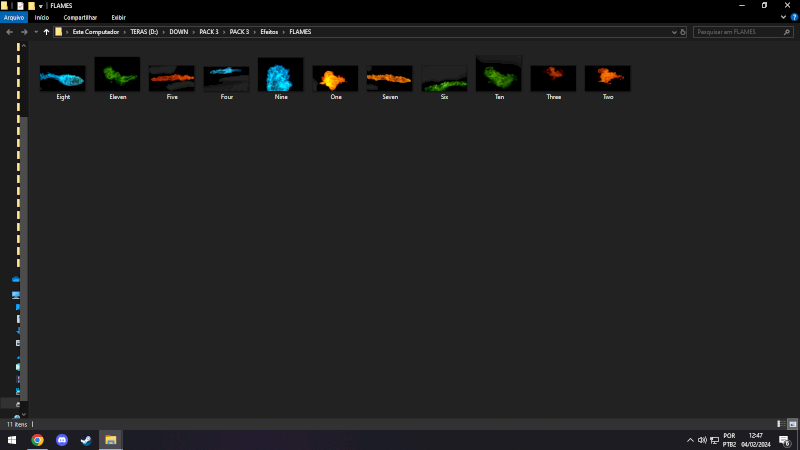Click the search magnifier icon

pyautogui.click(x=787, y=32)
